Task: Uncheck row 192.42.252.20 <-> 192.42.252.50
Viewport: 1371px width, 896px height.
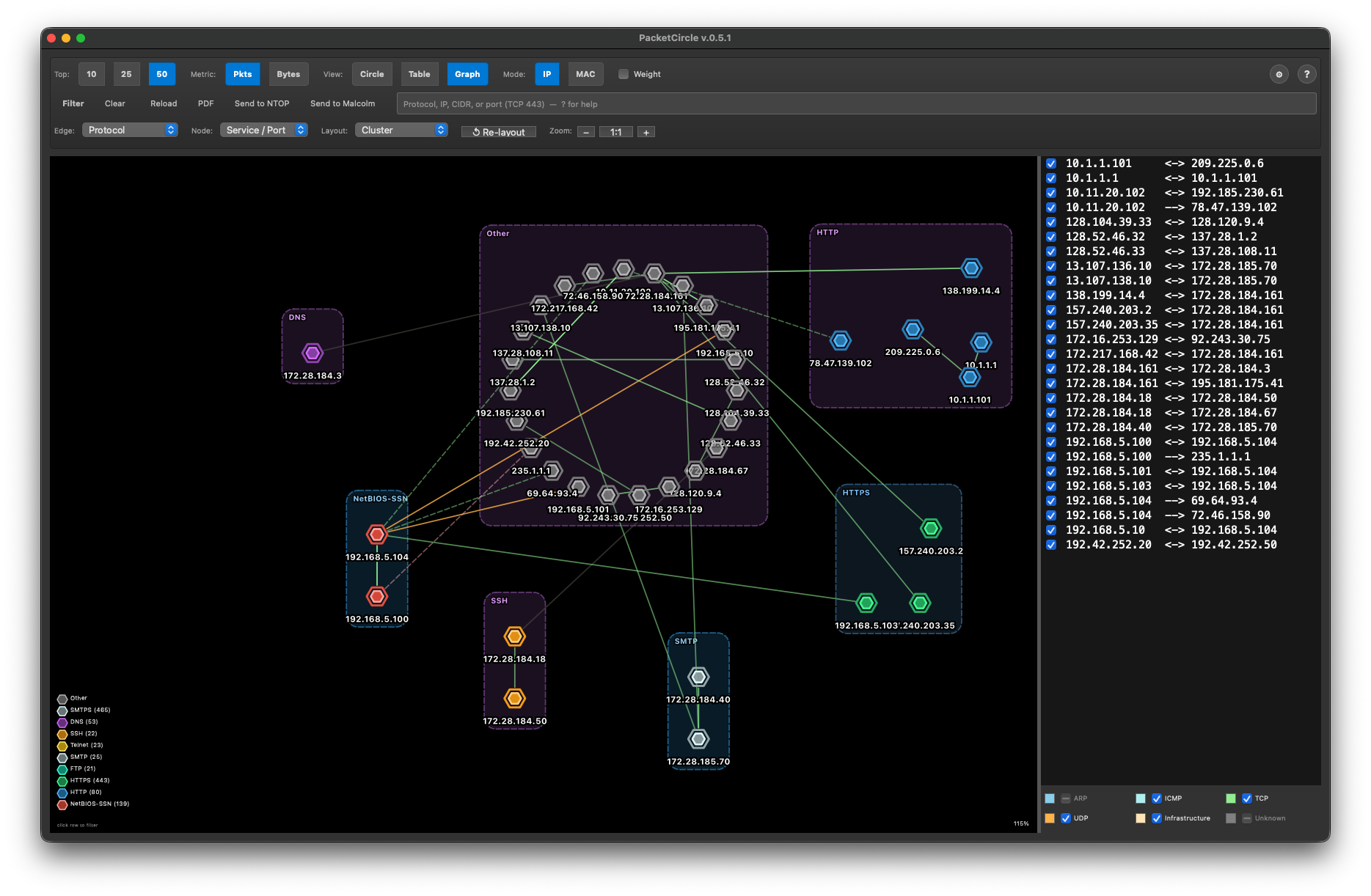Action: [1051, 545]
